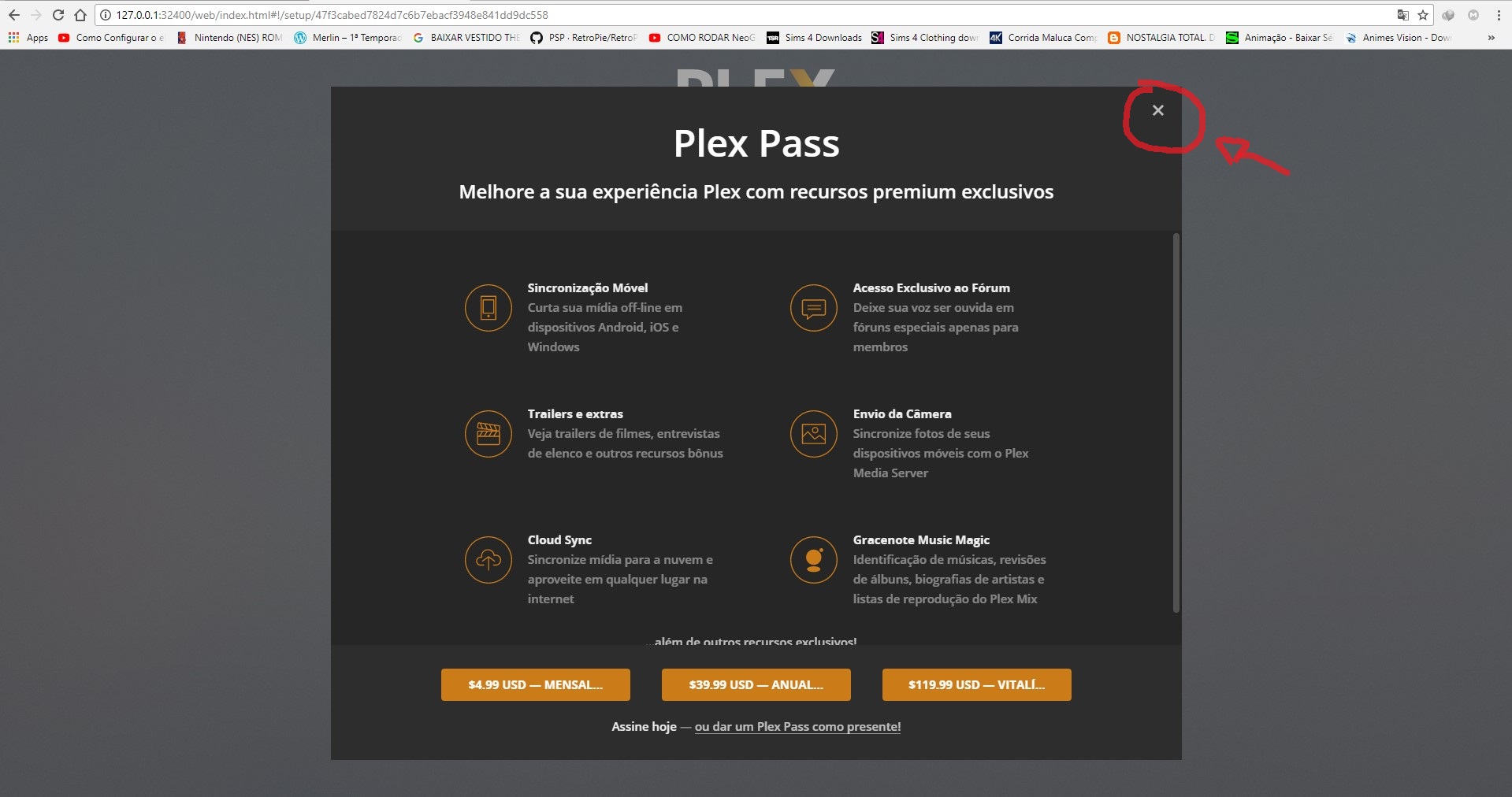Viewport: 1512px width, 797px height.
Task: Open the 'Merlin – 1ª Temporada' bookmark
Action: tap(348, 37)
